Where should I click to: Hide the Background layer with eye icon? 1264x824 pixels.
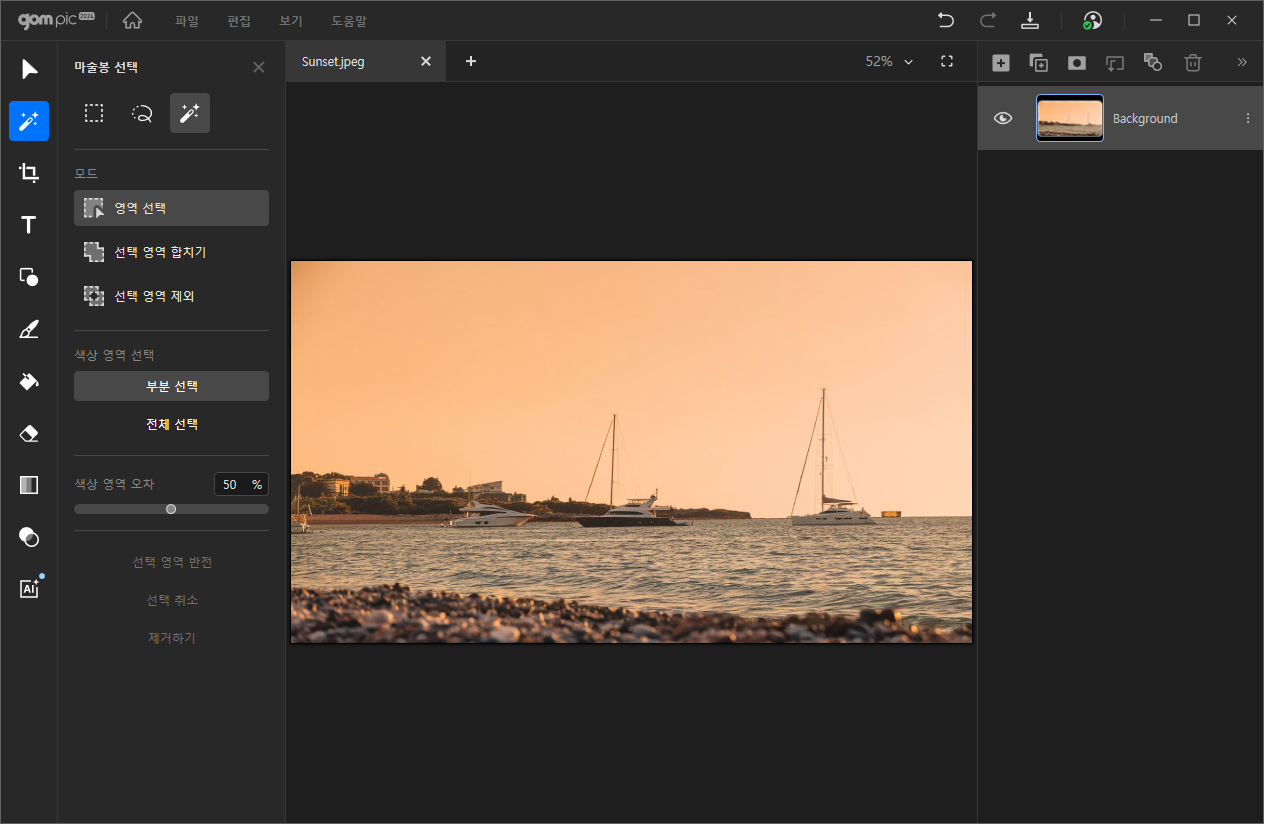click(1003, 118)
